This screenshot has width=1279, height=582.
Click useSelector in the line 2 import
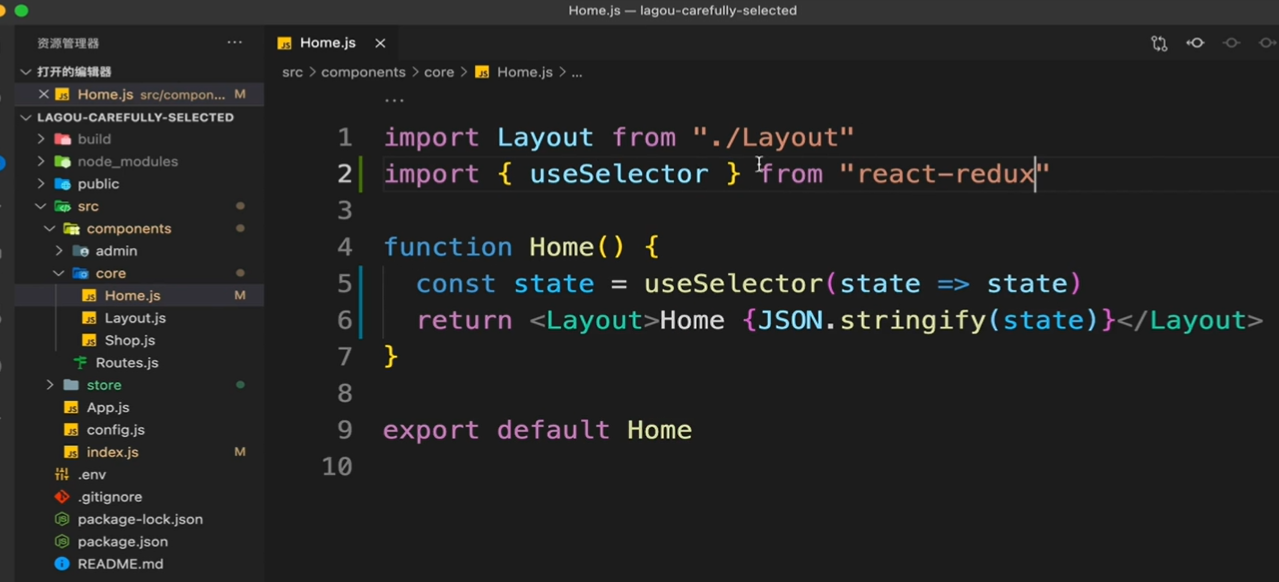point(619,174)
